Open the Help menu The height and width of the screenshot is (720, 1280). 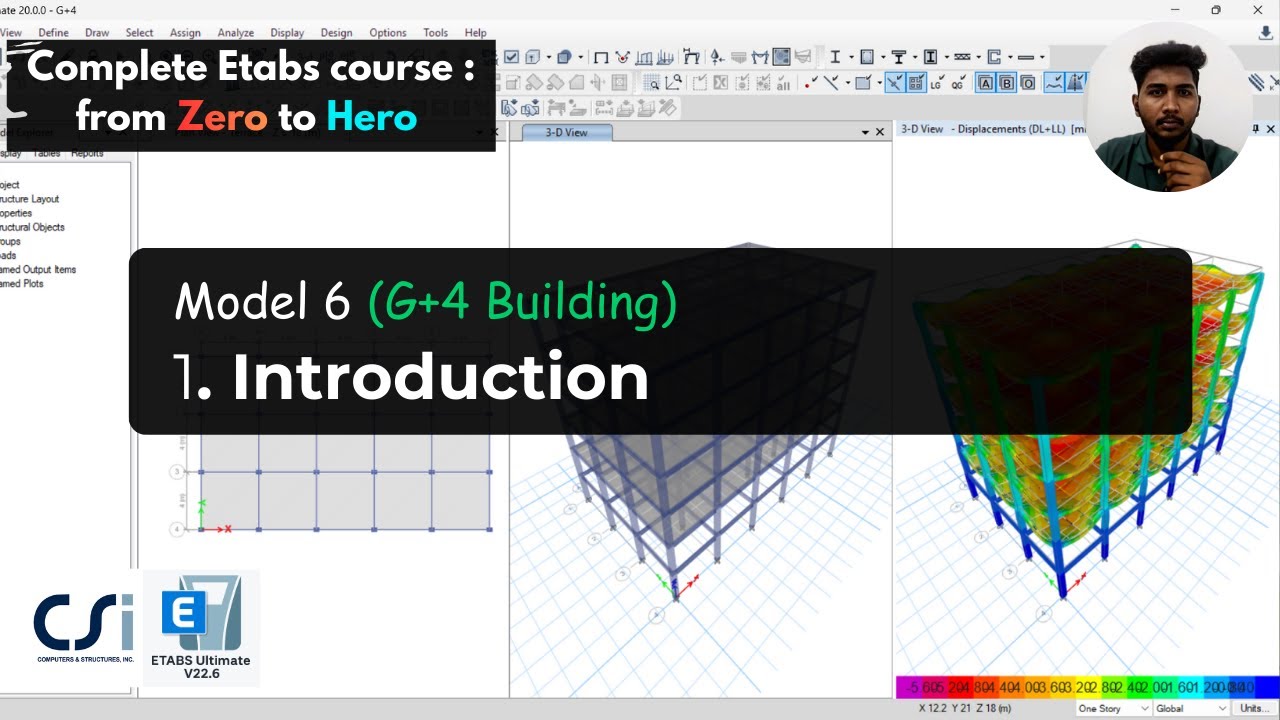coord(476,32)
